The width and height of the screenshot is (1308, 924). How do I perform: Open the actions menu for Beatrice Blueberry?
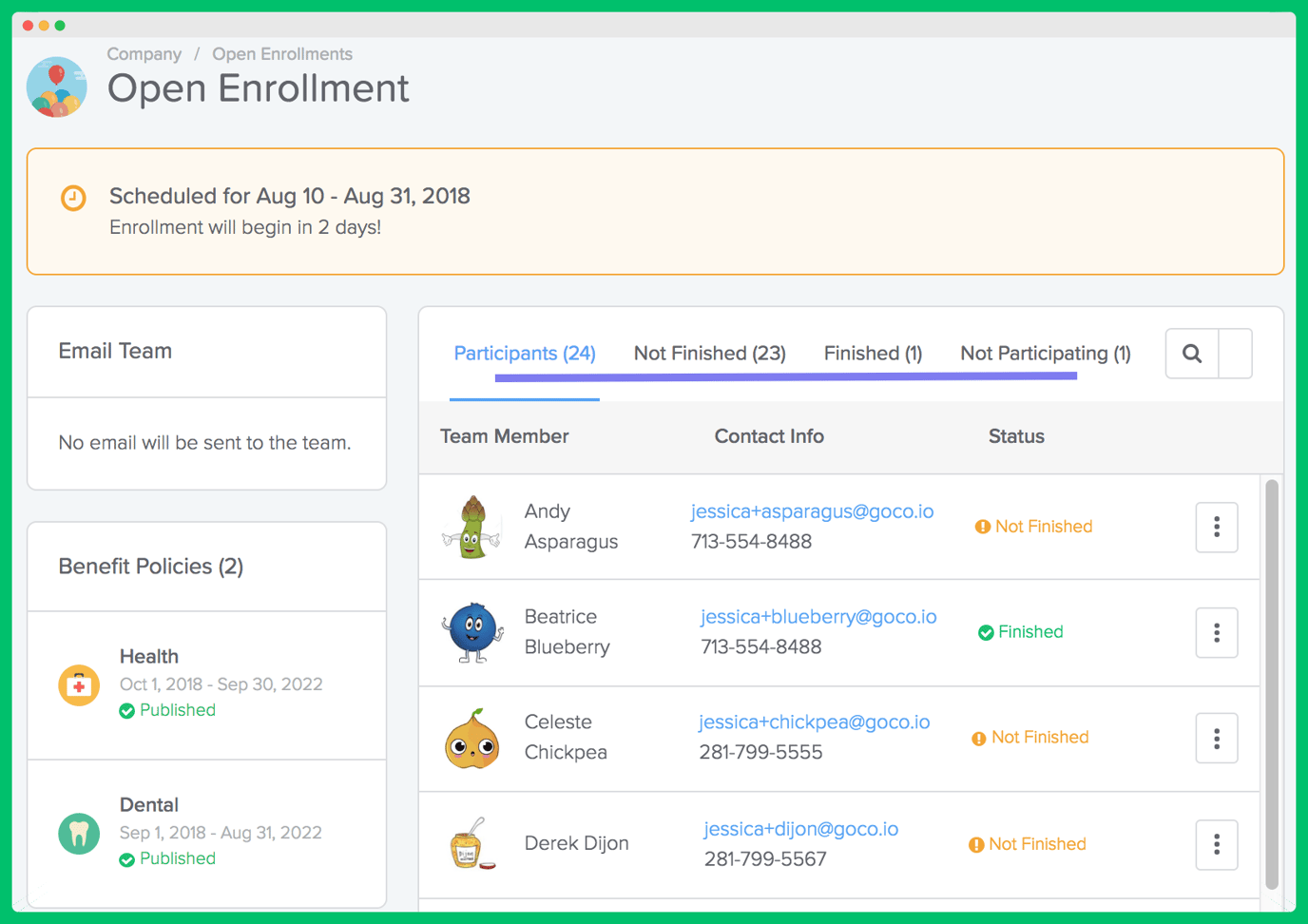(1217, 632)
